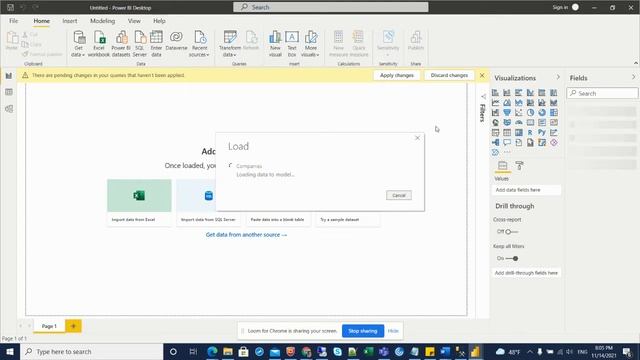The height and width of the screenshot is (360, 640).
Task: Click the title bar Search box
Action: pos(331,7)
